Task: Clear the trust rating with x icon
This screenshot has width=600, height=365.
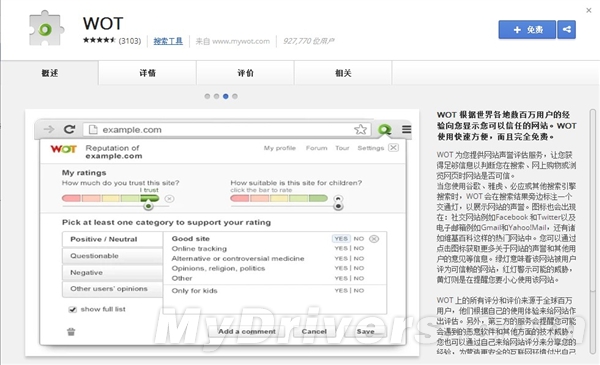Action: [x=170, y=199]
